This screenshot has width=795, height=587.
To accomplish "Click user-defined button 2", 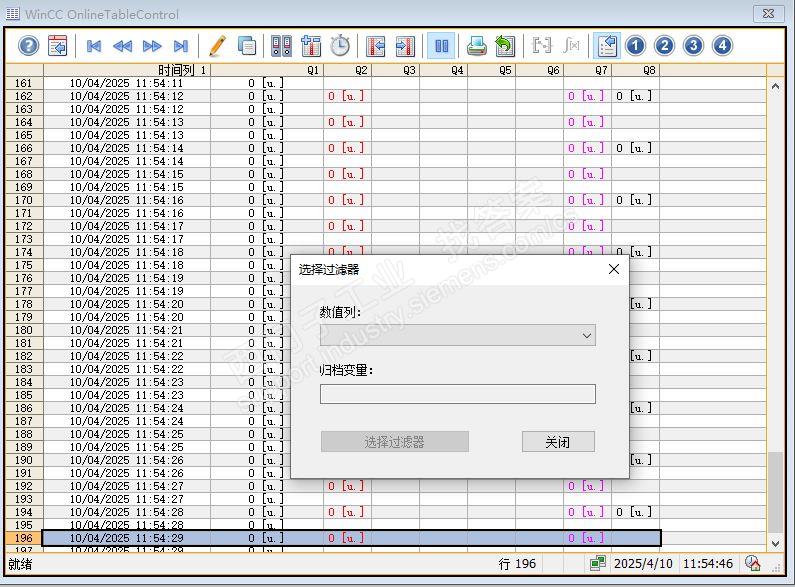I will (664, 46).
